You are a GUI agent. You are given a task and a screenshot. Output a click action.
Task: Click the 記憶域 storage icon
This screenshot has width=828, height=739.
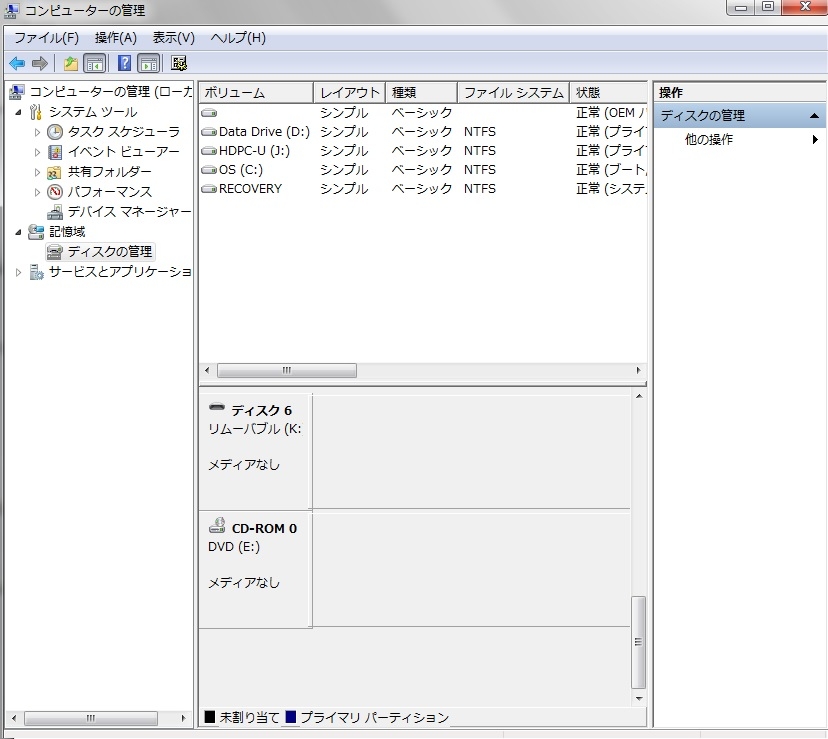pos(35,231)
